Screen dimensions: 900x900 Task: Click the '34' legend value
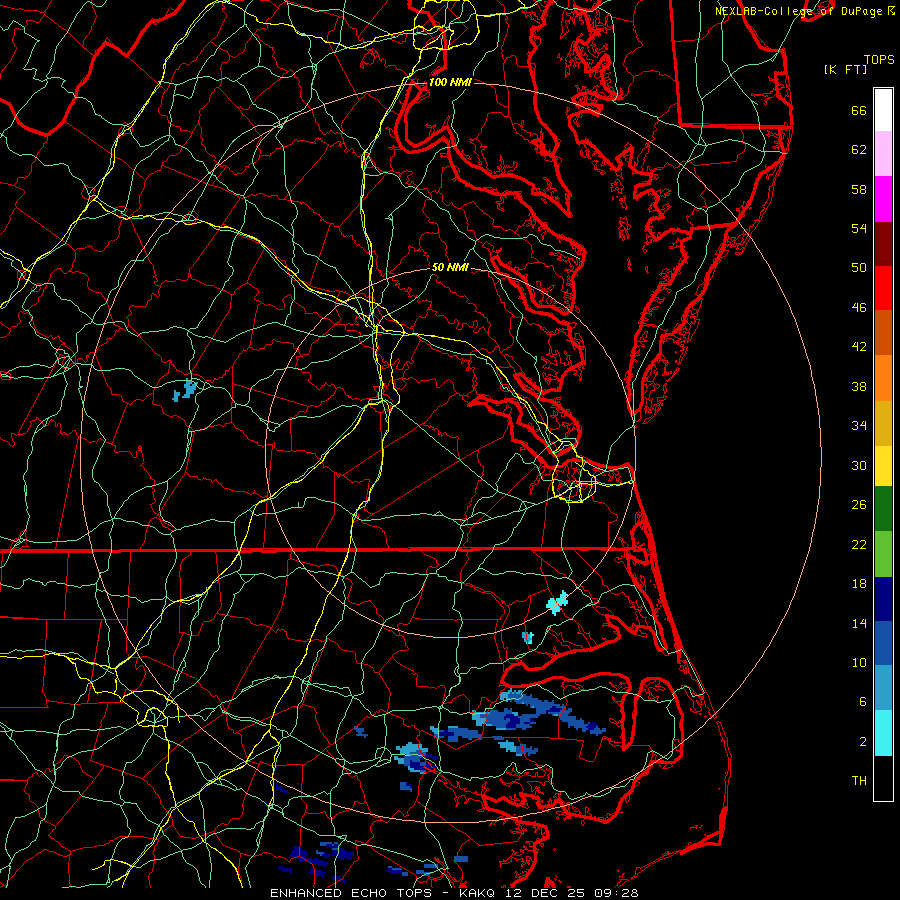point(859,426)
